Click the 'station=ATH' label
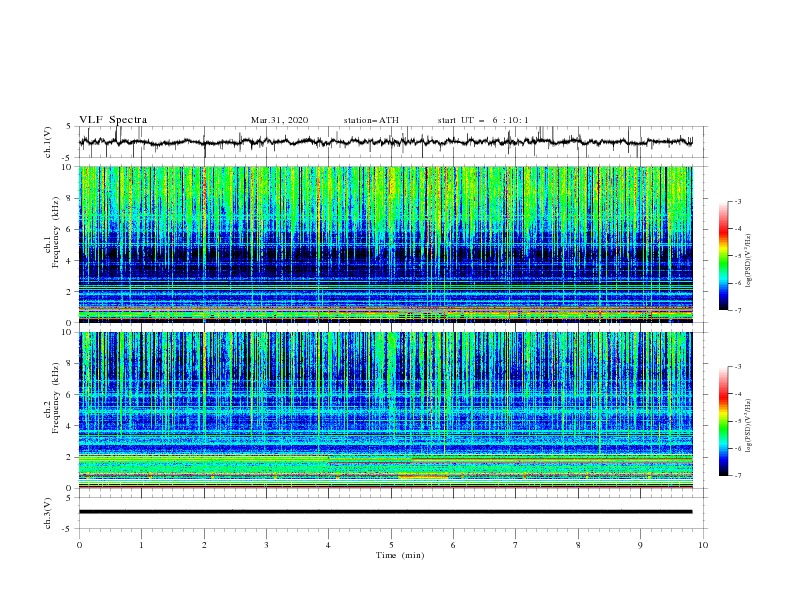Screen dimensions: 792x612 [371, 120]
